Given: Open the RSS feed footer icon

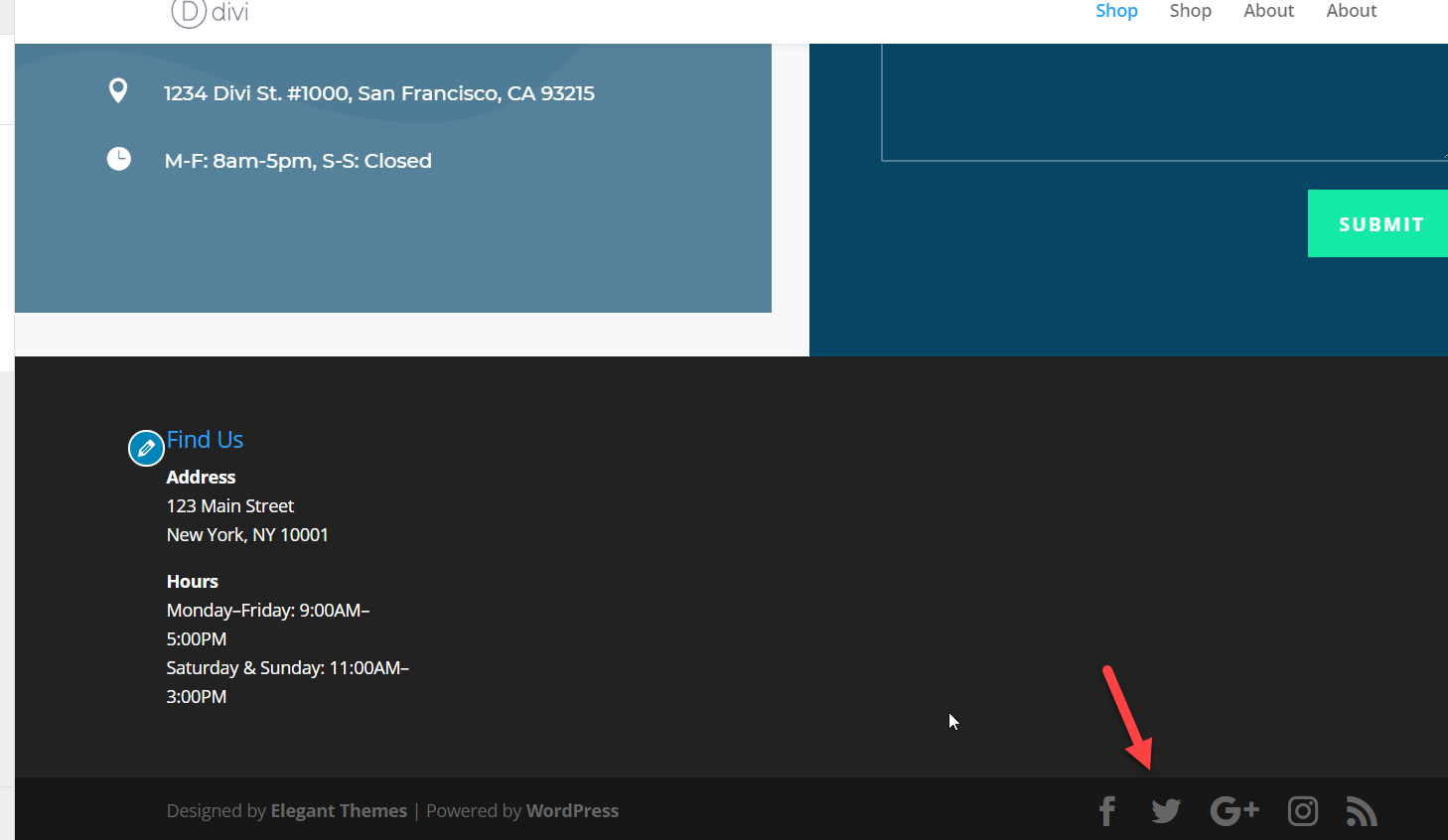Looking at the screenshot, I should (x=1362, y=811).
